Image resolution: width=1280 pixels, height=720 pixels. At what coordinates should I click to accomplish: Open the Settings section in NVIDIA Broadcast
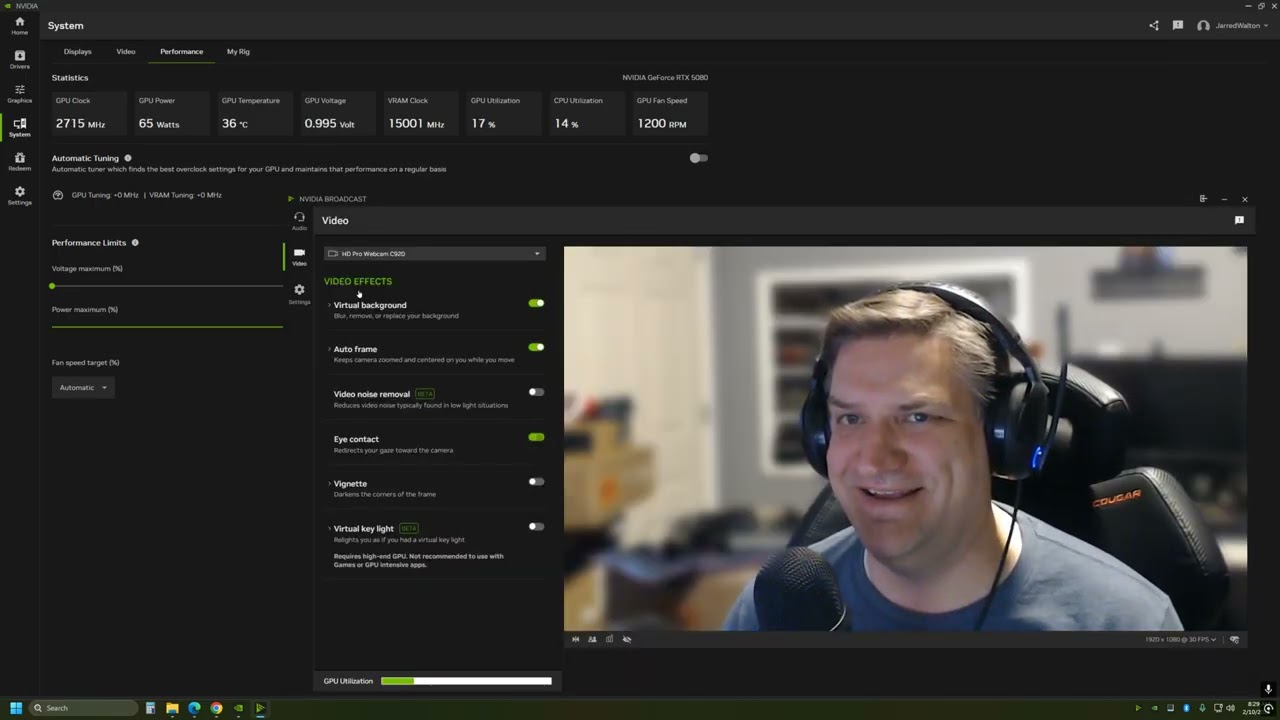coord(299,293)
